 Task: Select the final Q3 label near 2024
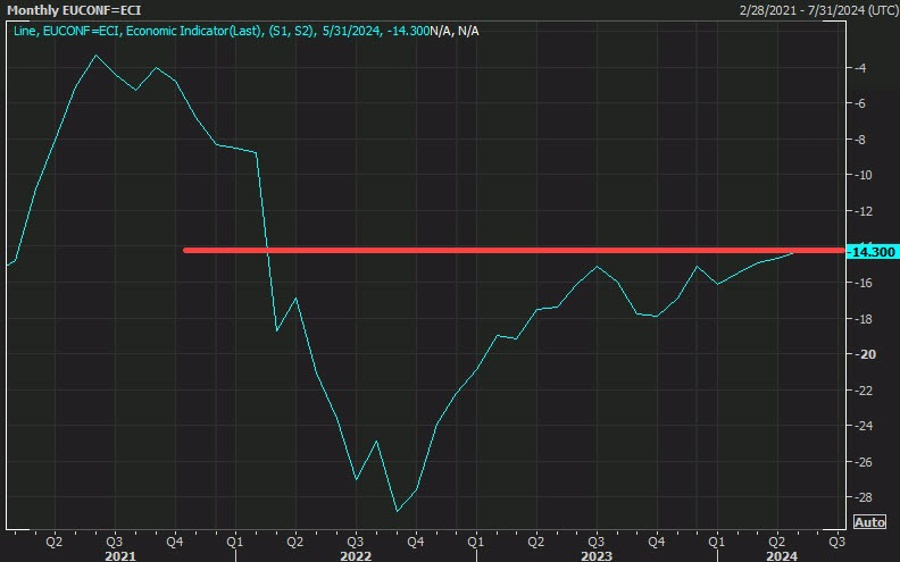pyautogui.click(x=837, y=541)
